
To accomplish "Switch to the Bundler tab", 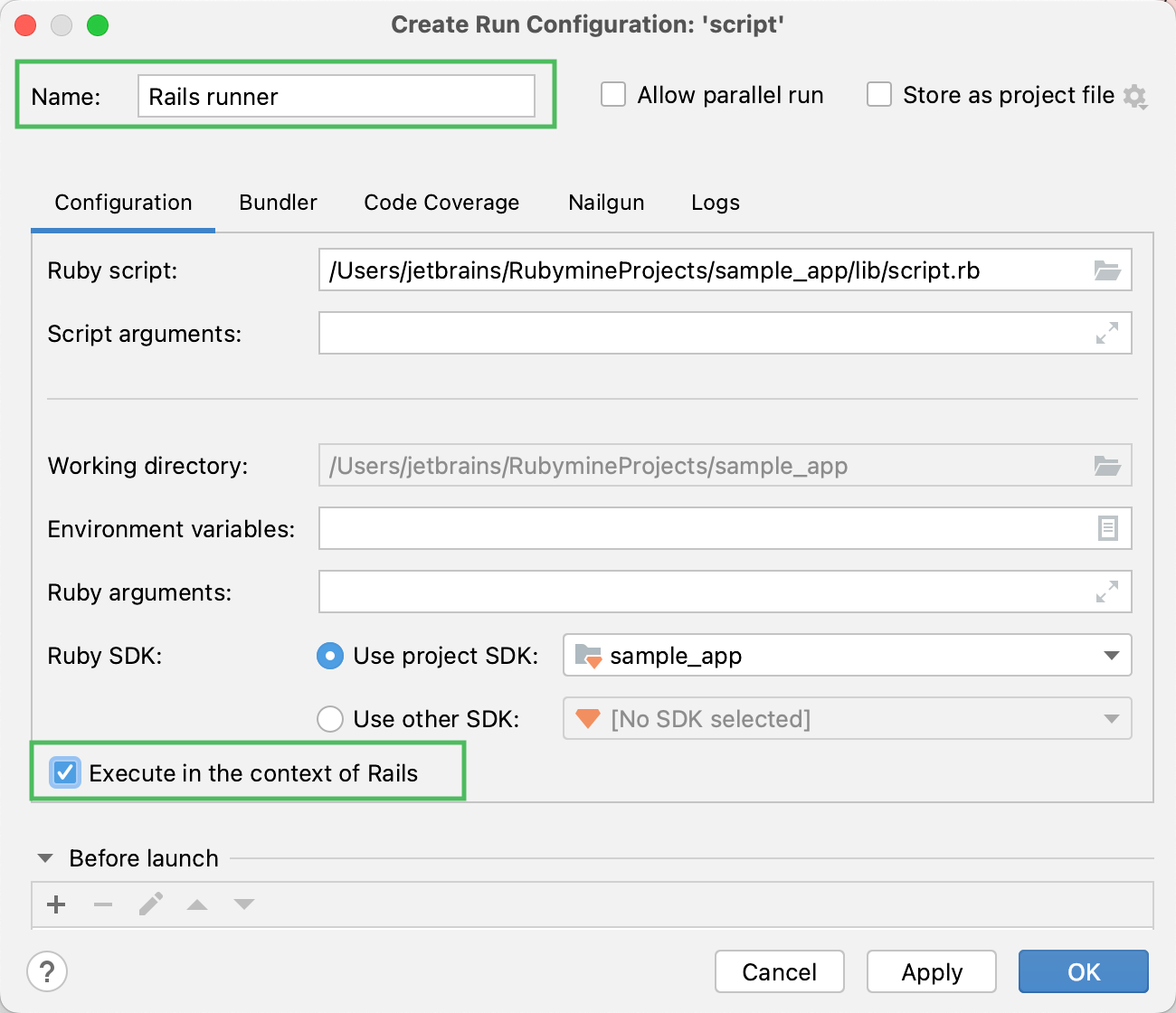I will pyautogui.click(x=277, y=203).
